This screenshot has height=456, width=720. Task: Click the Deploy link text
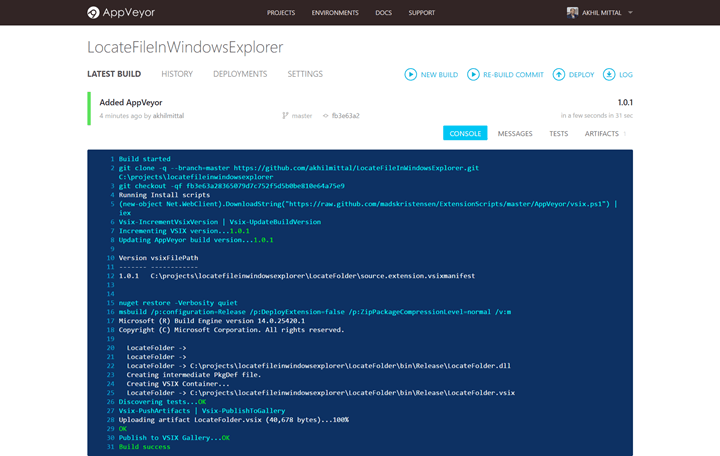pyautogui.click(x=581, y=75)
